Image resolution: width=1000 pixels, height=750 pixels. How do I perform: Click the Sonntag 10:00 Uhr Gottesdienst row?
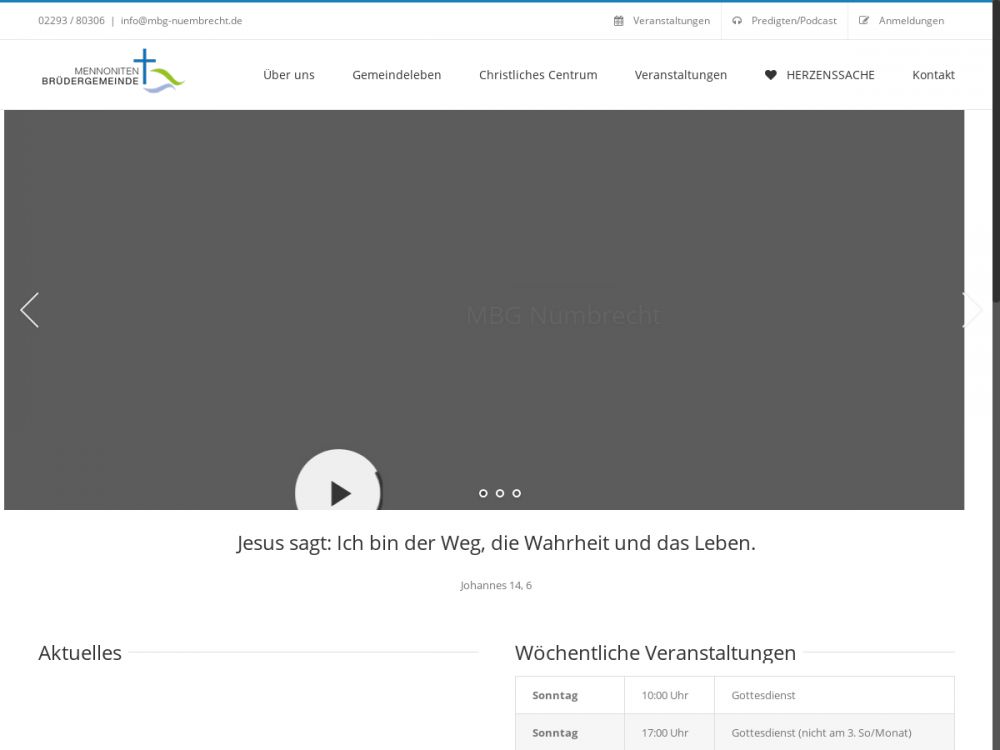pos(734,695)
